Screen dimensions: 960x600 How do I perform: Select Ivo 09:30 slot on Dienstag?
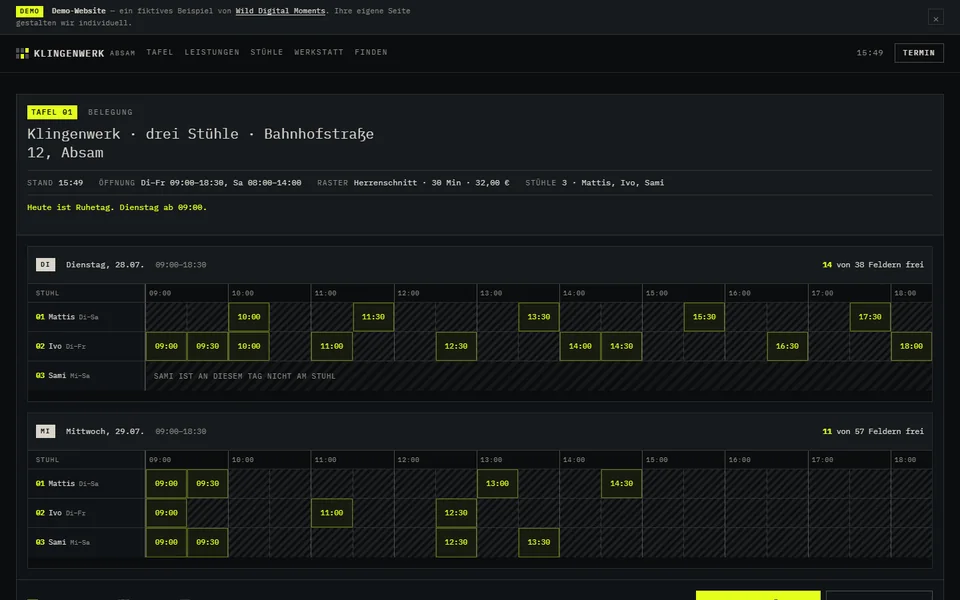point(208,347)
